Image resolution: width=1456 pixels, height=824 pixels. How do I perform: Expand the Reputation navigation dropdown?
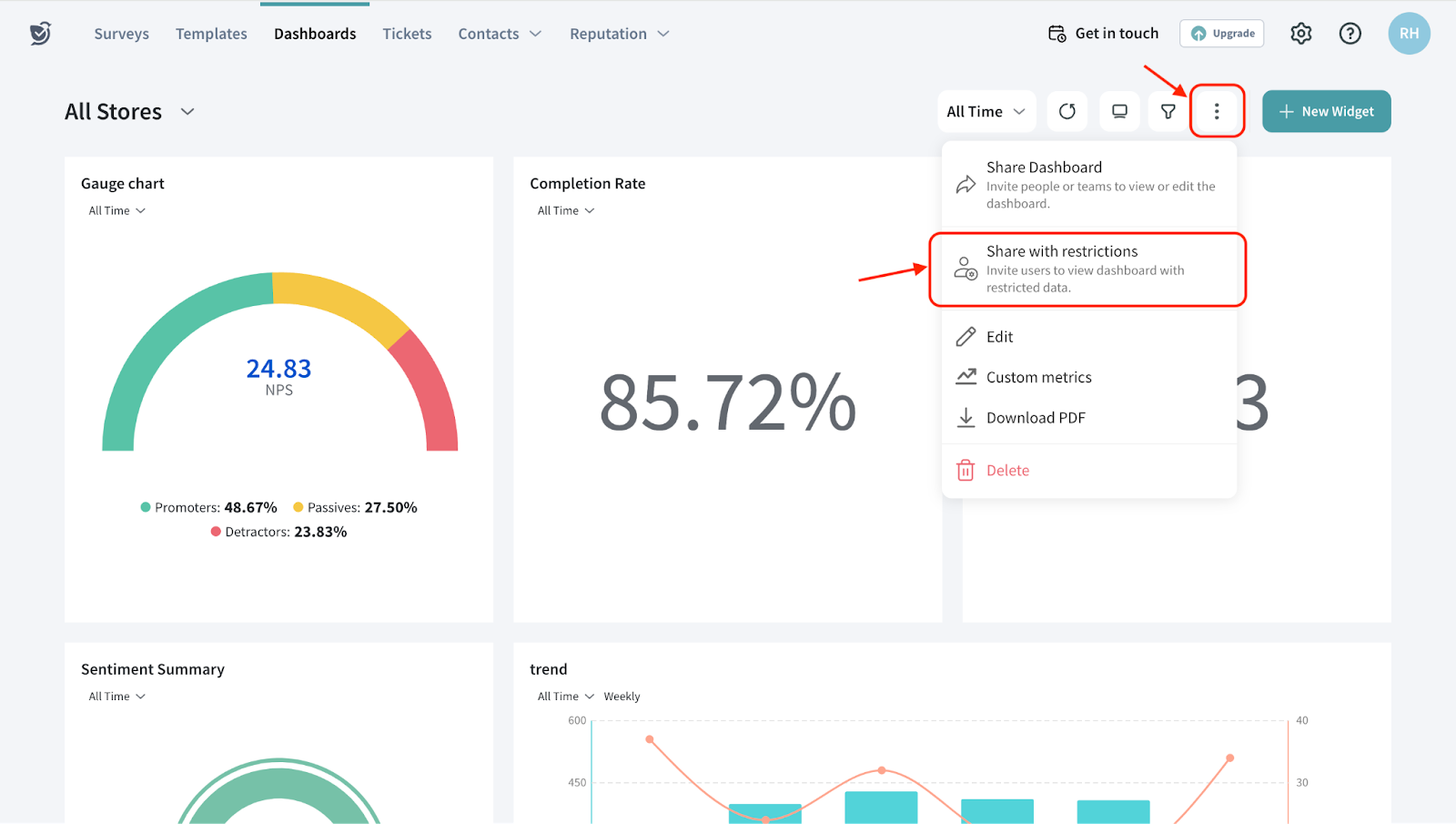click(619, 34)
